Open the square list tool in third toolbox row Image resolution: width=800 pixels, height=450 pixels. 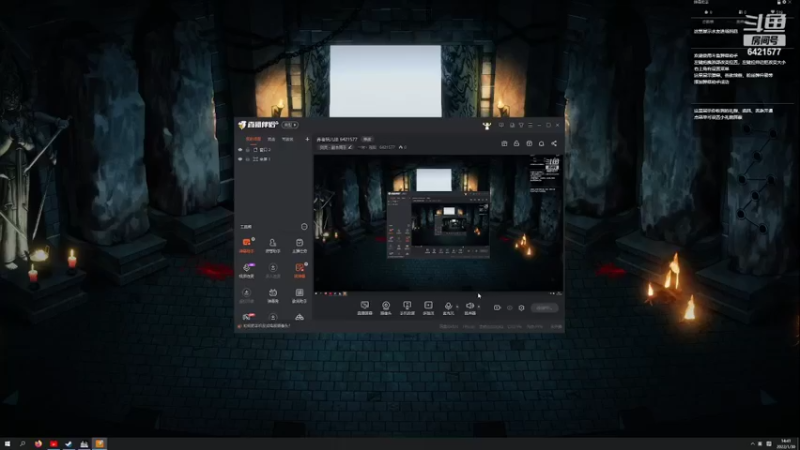[299, 295]
